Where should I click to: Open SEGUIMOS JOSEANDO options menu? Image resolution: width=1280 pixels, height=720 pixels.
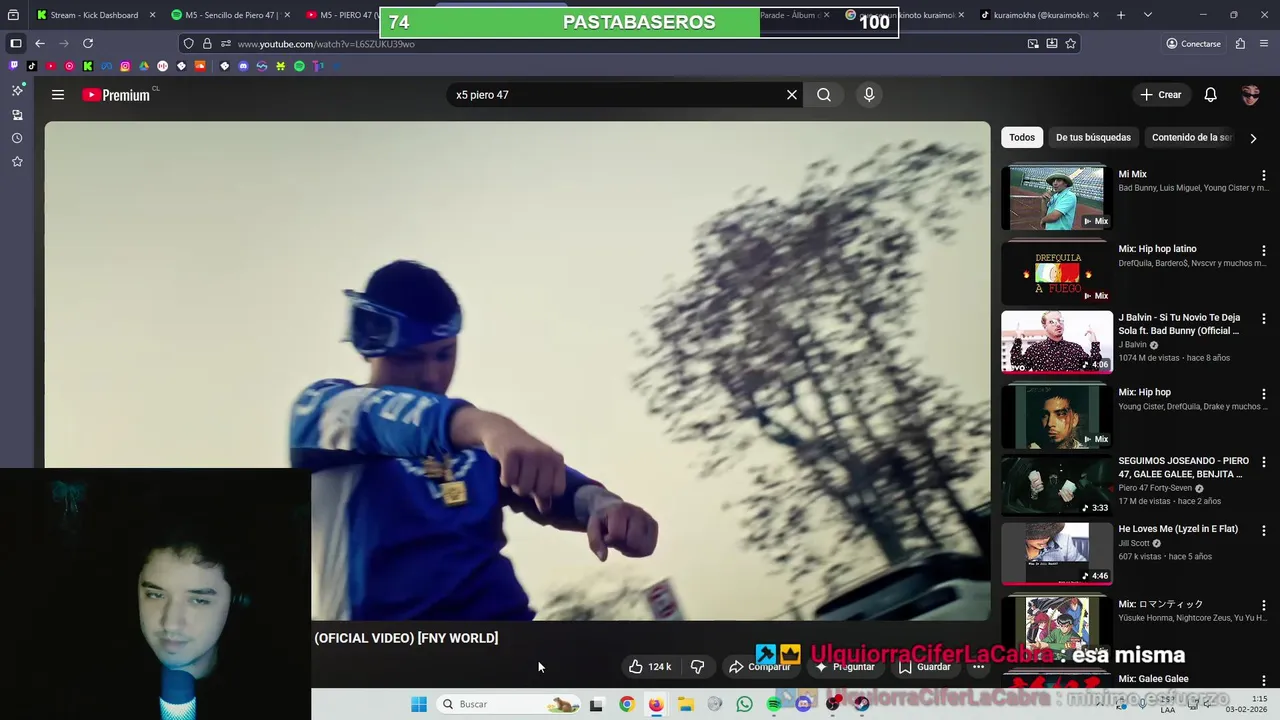1263,462
